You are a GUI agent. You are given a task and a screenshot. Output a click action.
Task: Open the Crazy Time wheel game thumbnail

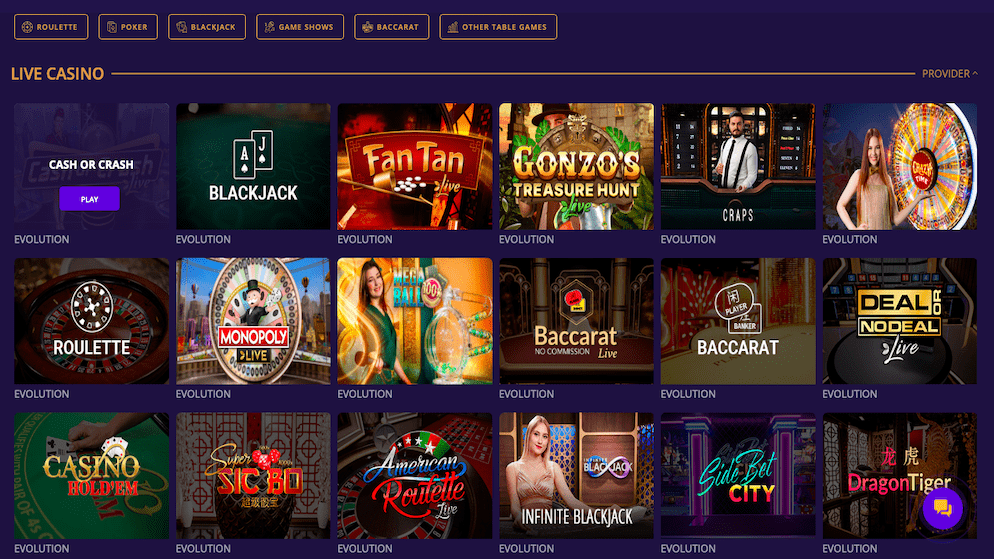coord(900,167)
